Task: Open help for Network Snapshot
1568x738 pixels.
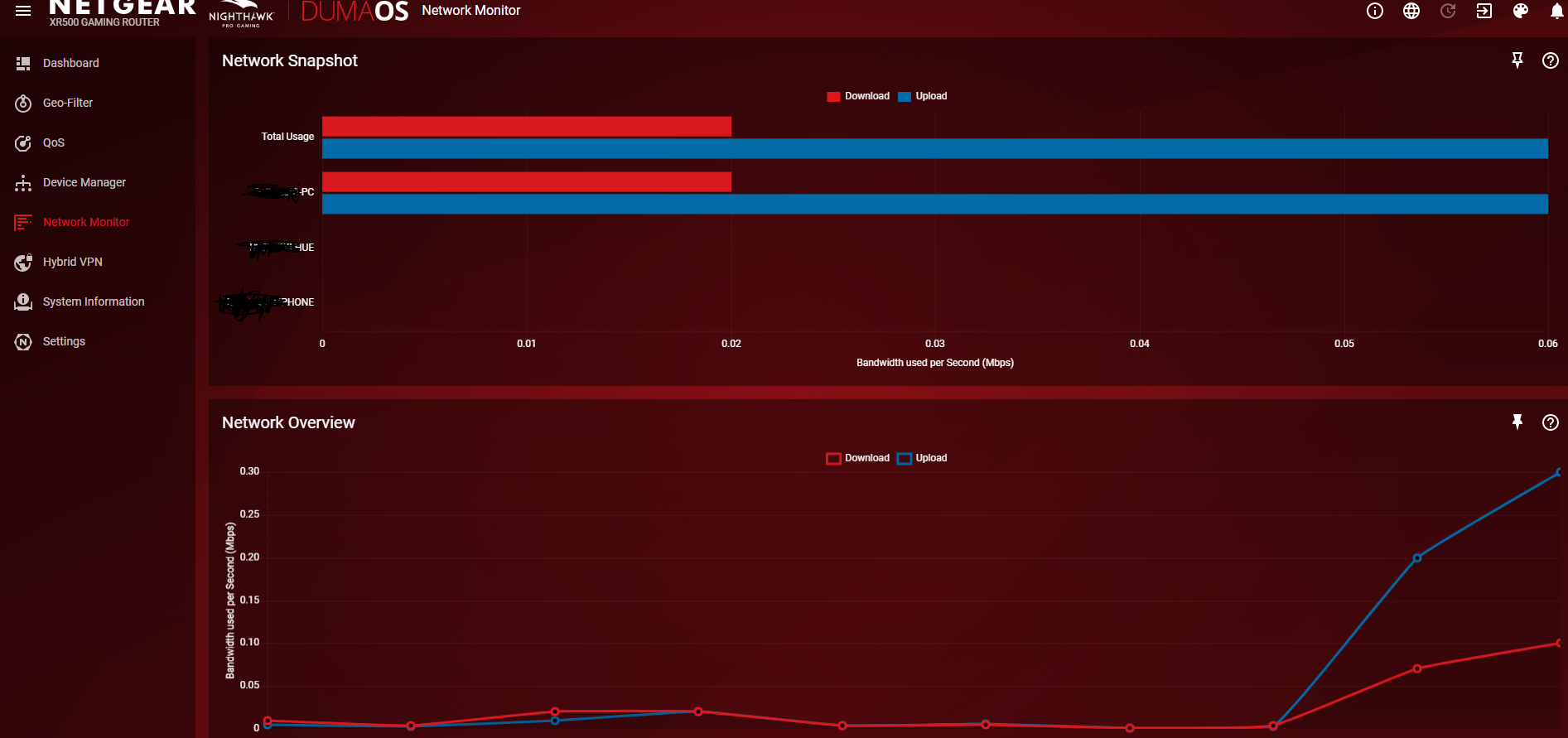Action: [x=1551, y=60]
